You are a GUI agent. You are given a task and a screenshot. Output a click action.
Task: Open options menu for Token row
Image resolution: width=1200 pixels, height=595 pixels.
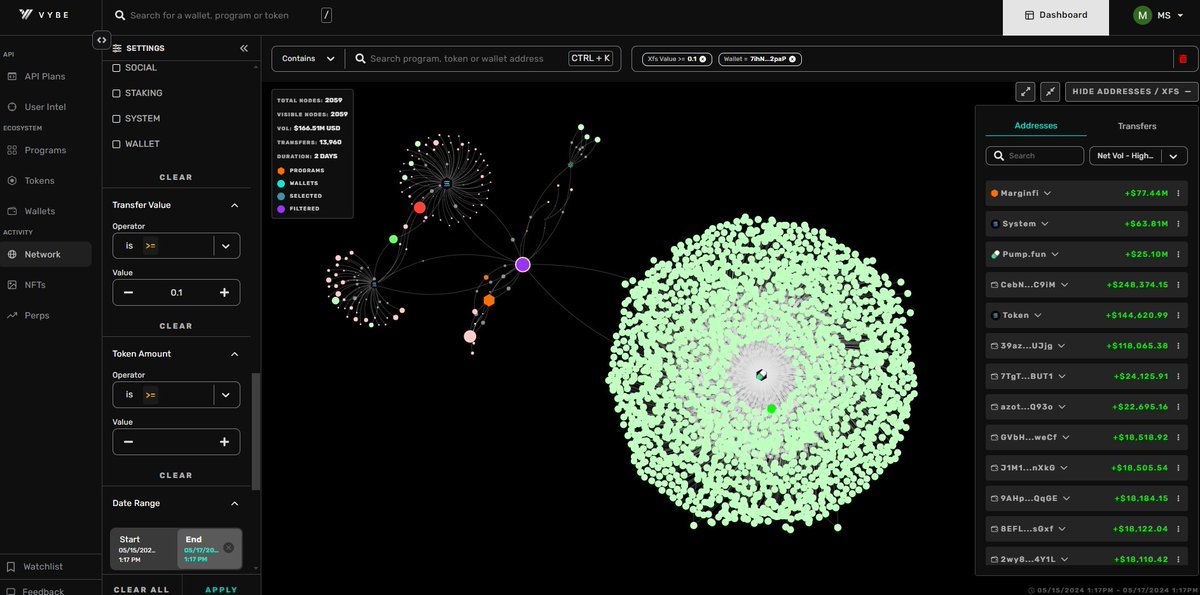click(x=1178, y=315)
